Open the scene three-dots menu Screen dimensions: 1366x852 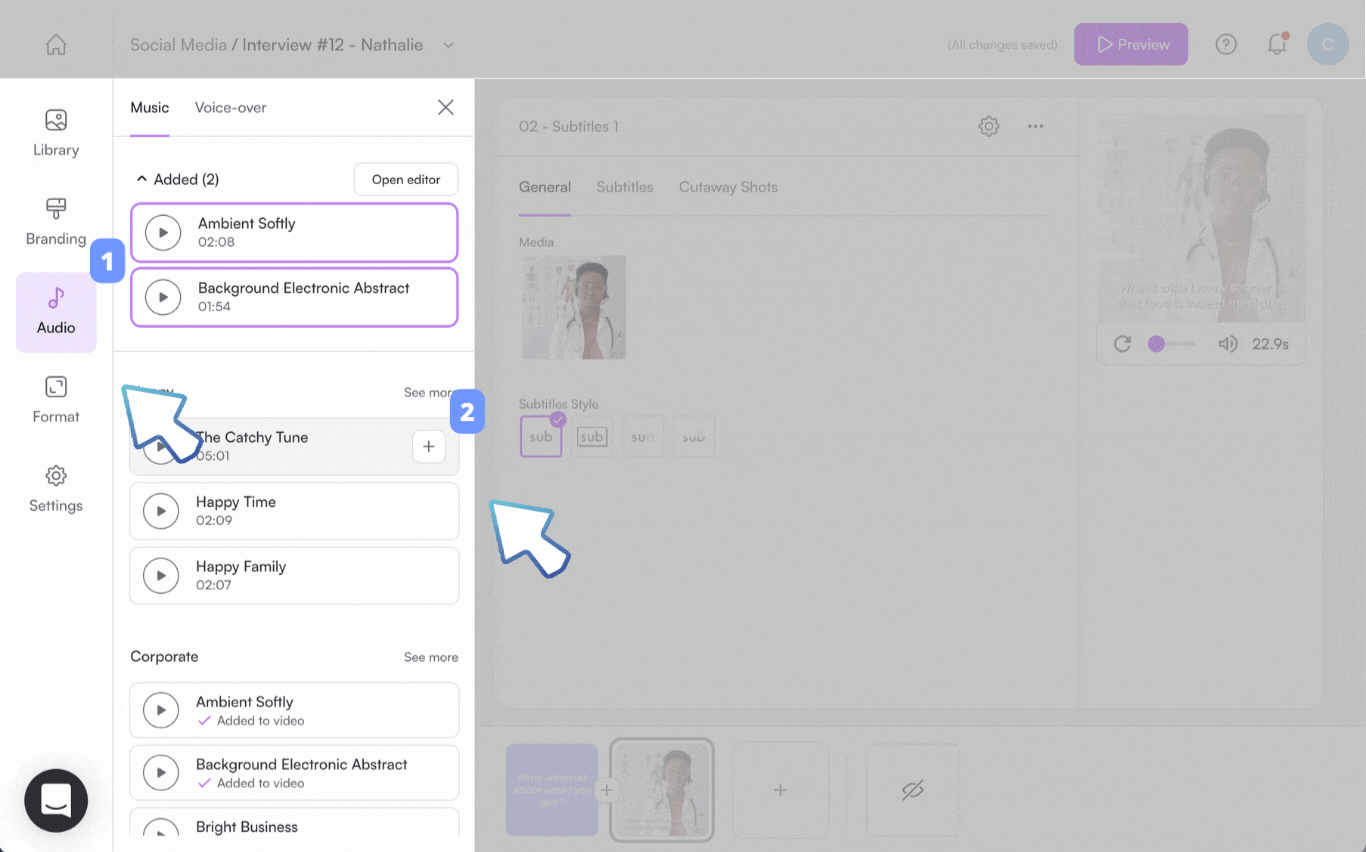point(1036,126)
